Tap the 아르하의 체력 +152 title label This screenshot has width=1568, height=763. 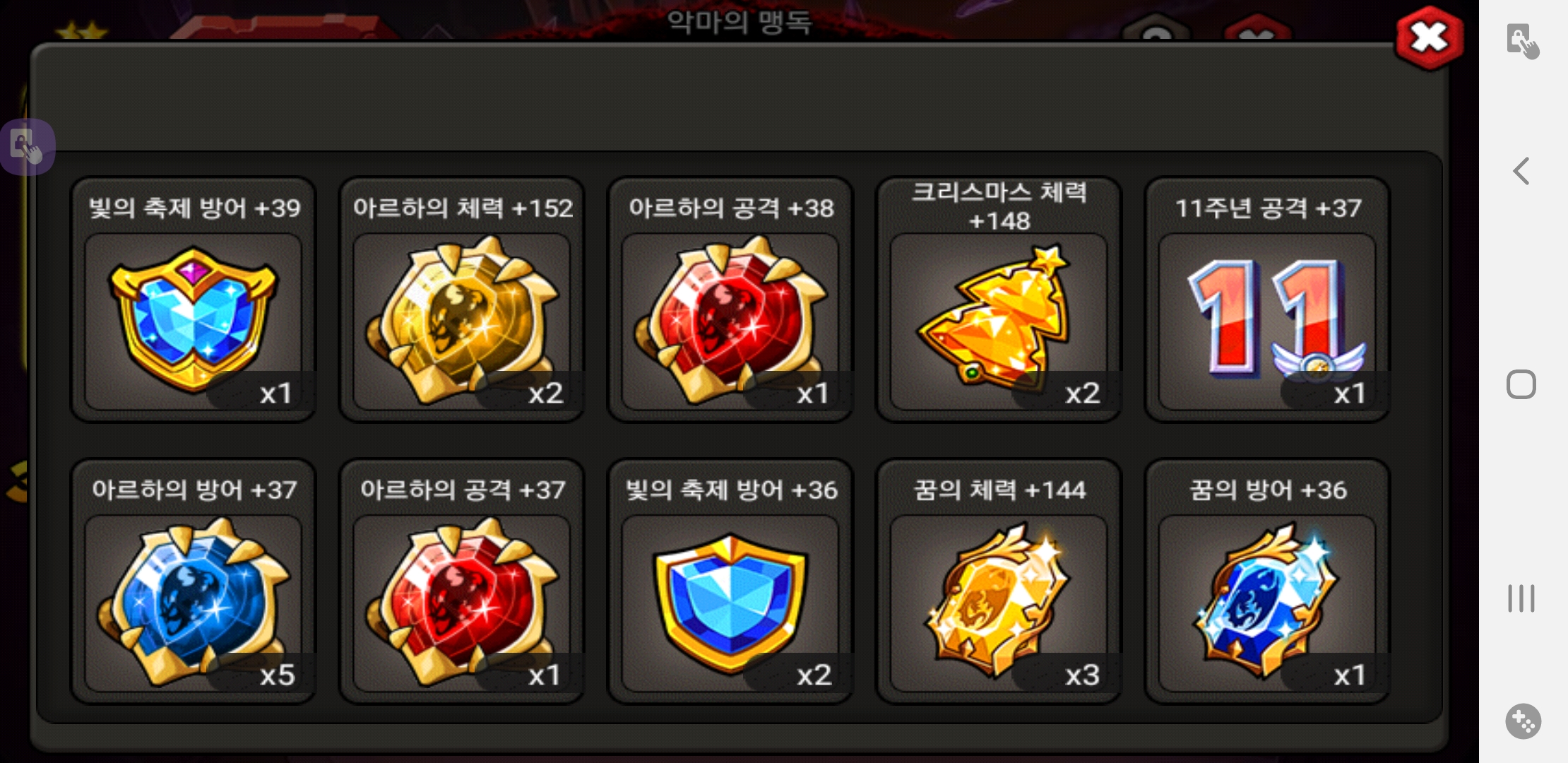pos(463,208)
